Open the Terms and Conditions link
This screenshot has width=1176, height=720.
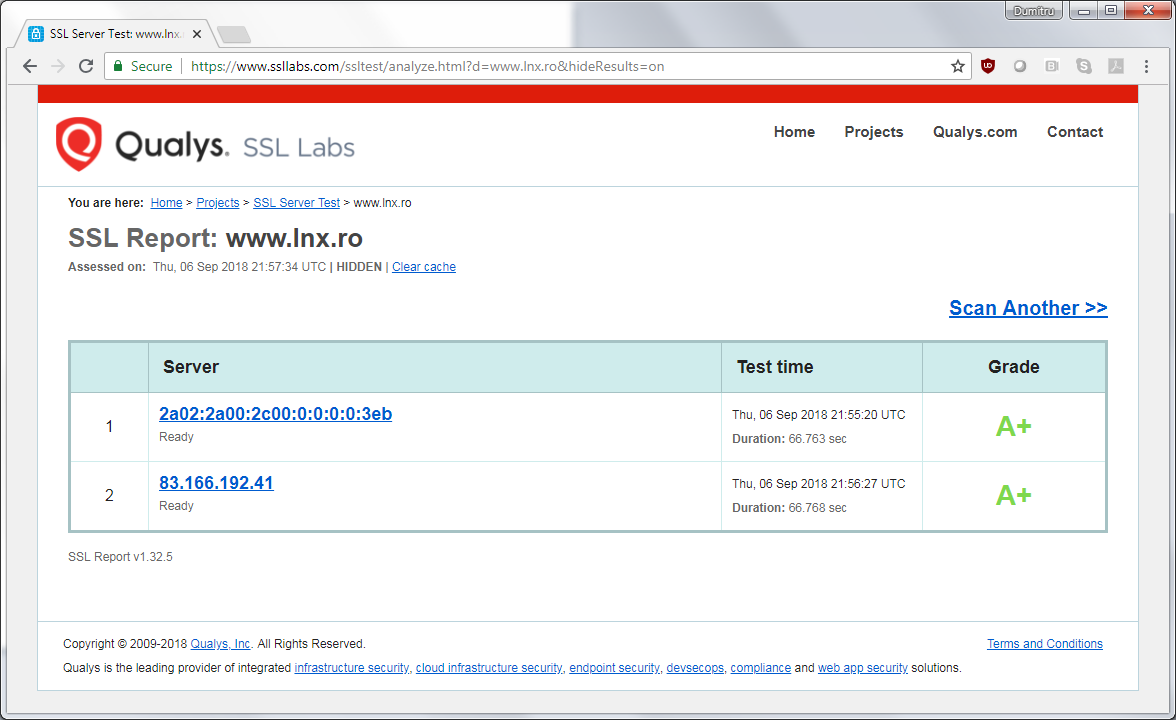[1045, 644]
